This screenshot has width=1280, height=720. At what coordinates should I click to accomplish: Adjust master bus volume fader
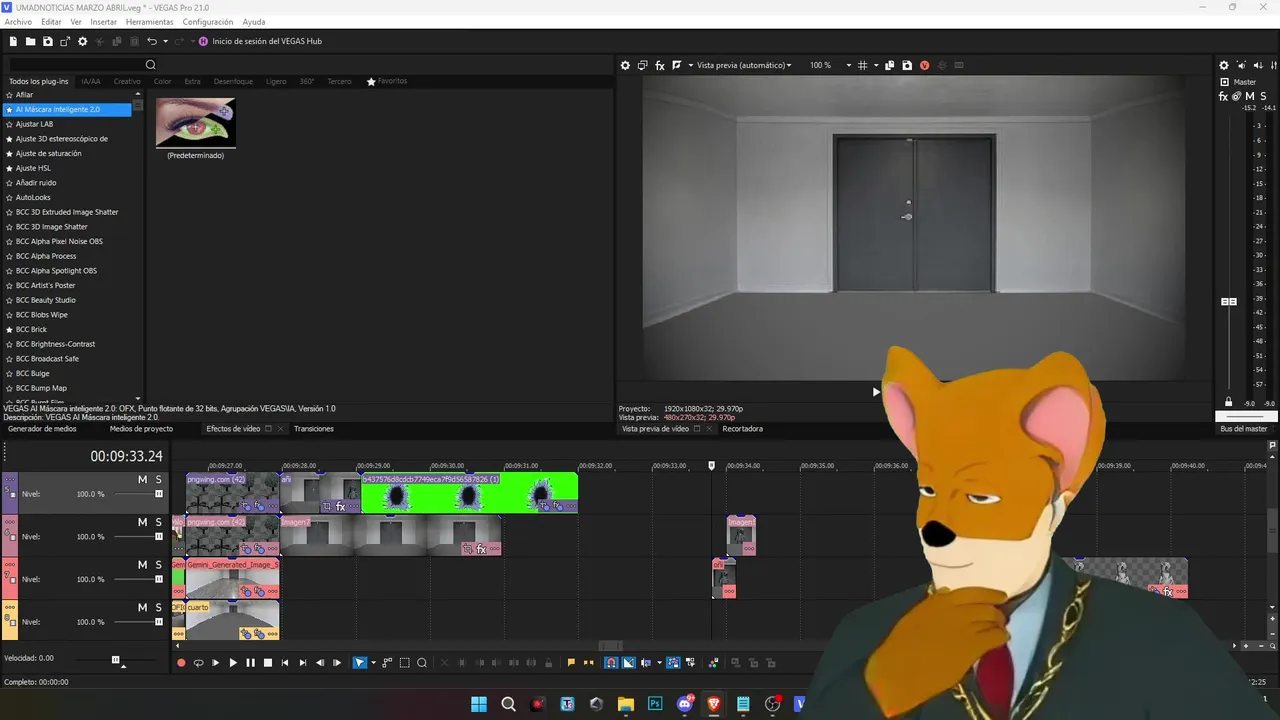pos(1229,301)
